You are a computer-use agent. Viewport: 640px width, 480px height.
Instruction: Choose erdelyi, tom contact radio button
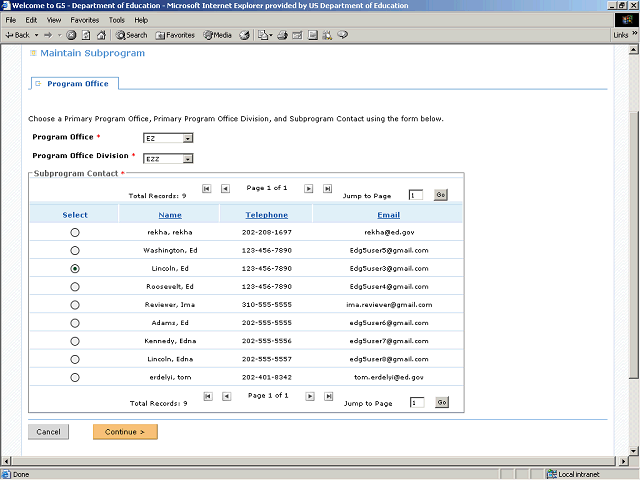(x=75, y=377)
